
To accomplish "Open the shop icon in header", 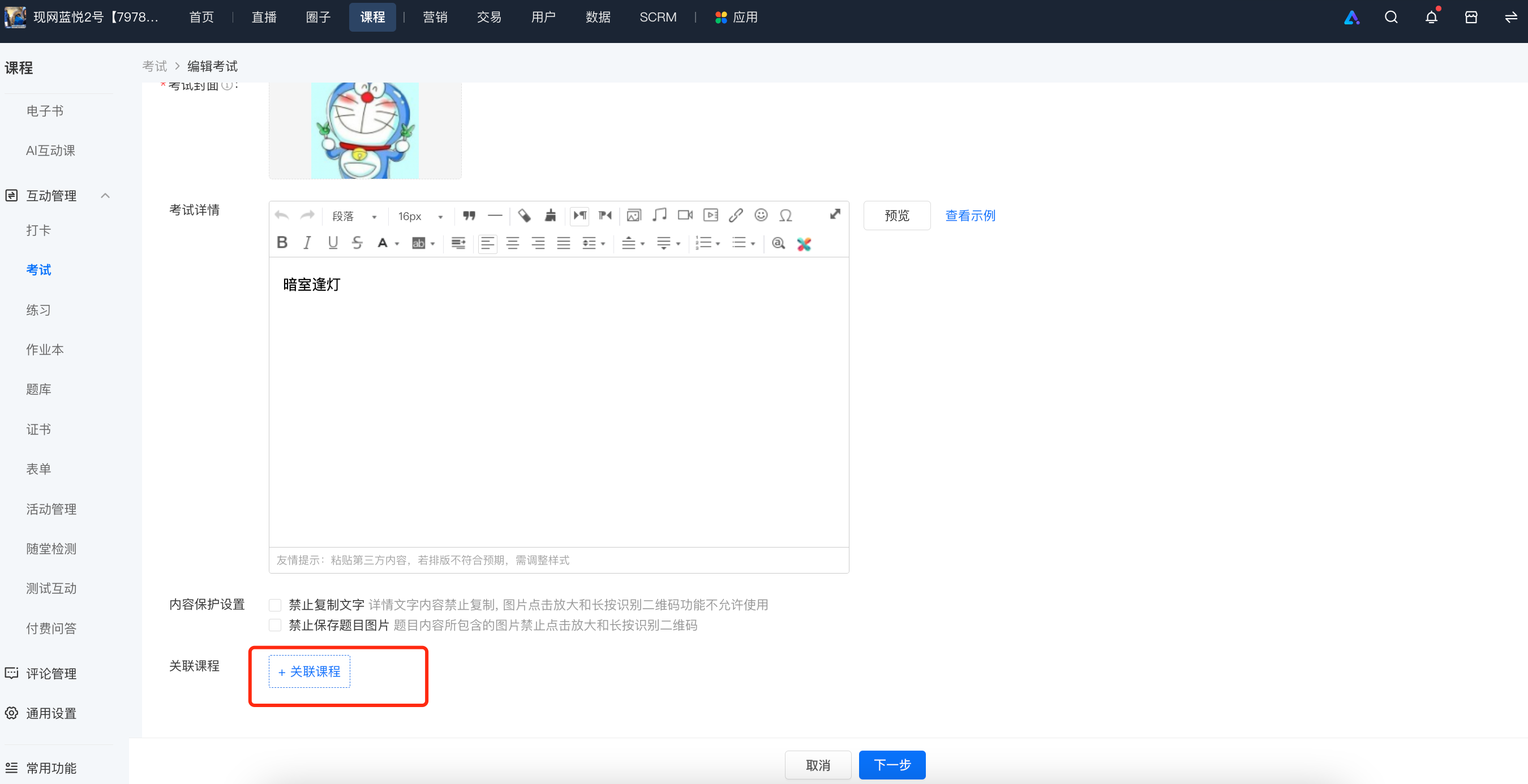I will tap(1471, 17).
